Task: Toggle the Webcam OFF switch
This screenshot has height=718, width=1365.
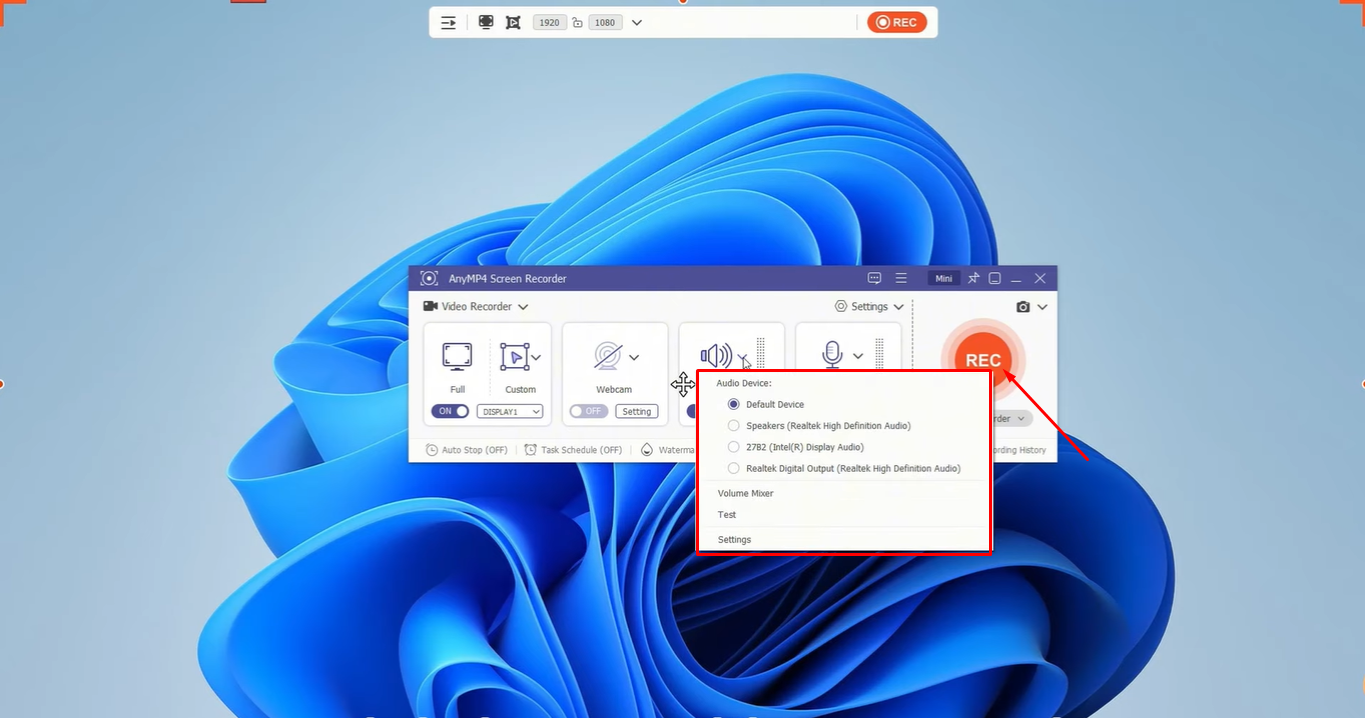Action: 587,411
